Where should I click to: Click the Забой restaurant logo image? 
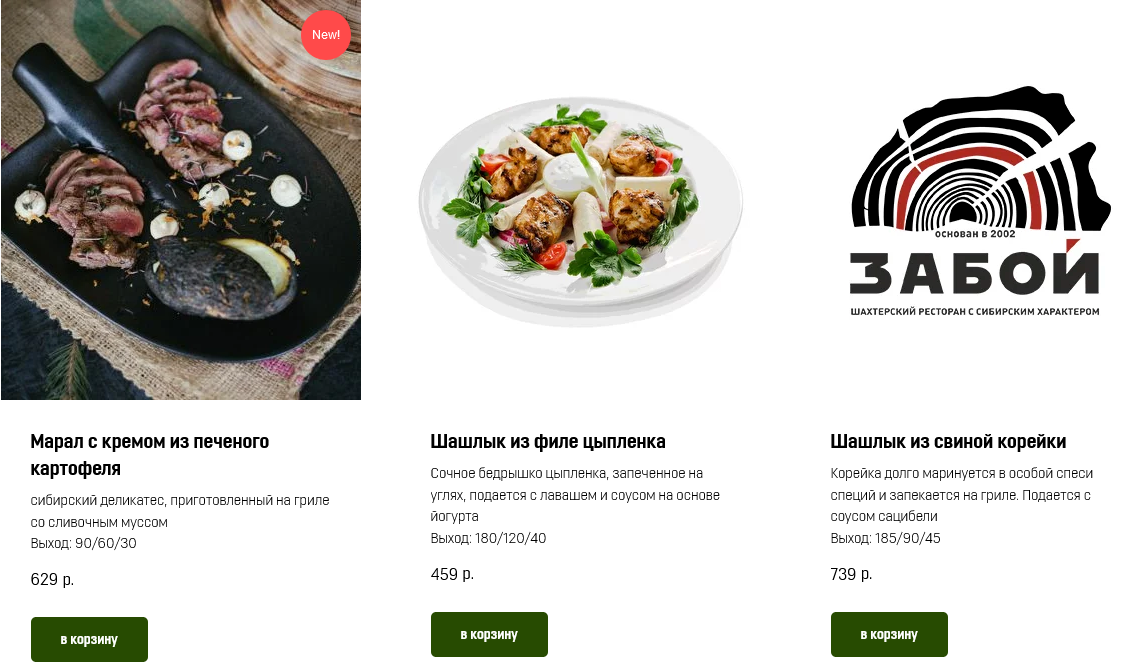click(x=980, y=201)
